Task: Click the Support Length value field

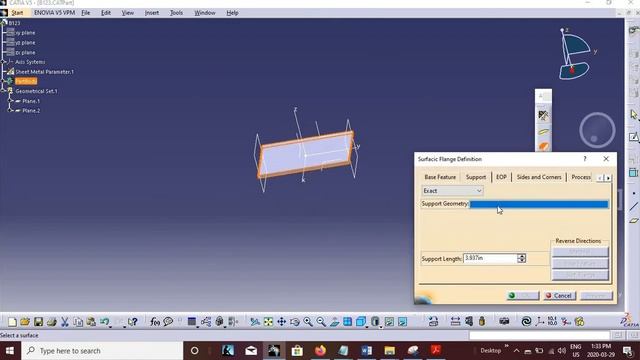Action: tap(490, 258)
